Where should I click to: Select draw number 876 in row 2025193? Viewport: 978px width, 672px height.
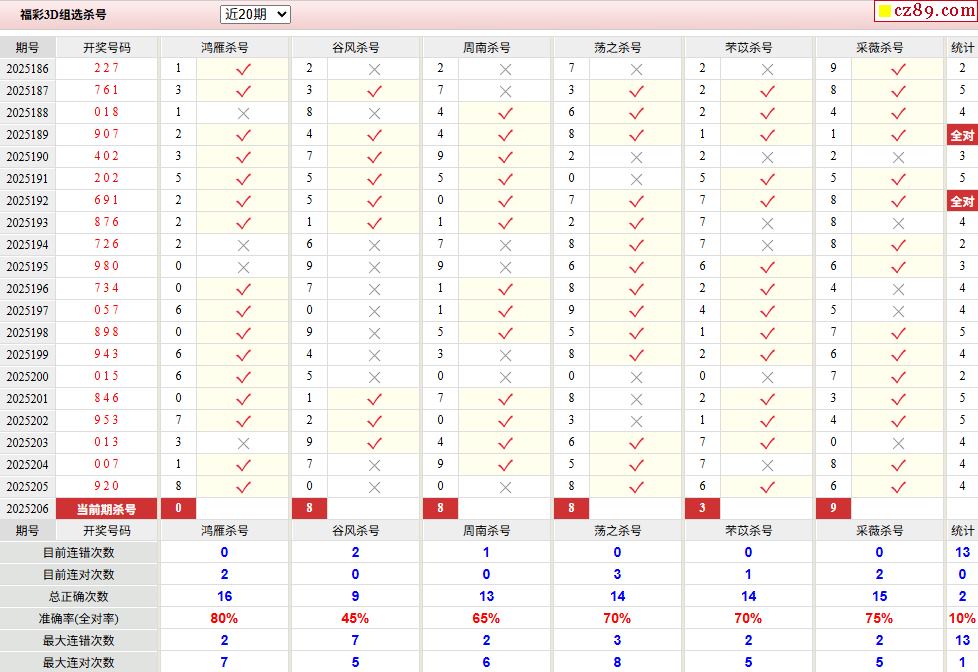[x=107, y=222]
